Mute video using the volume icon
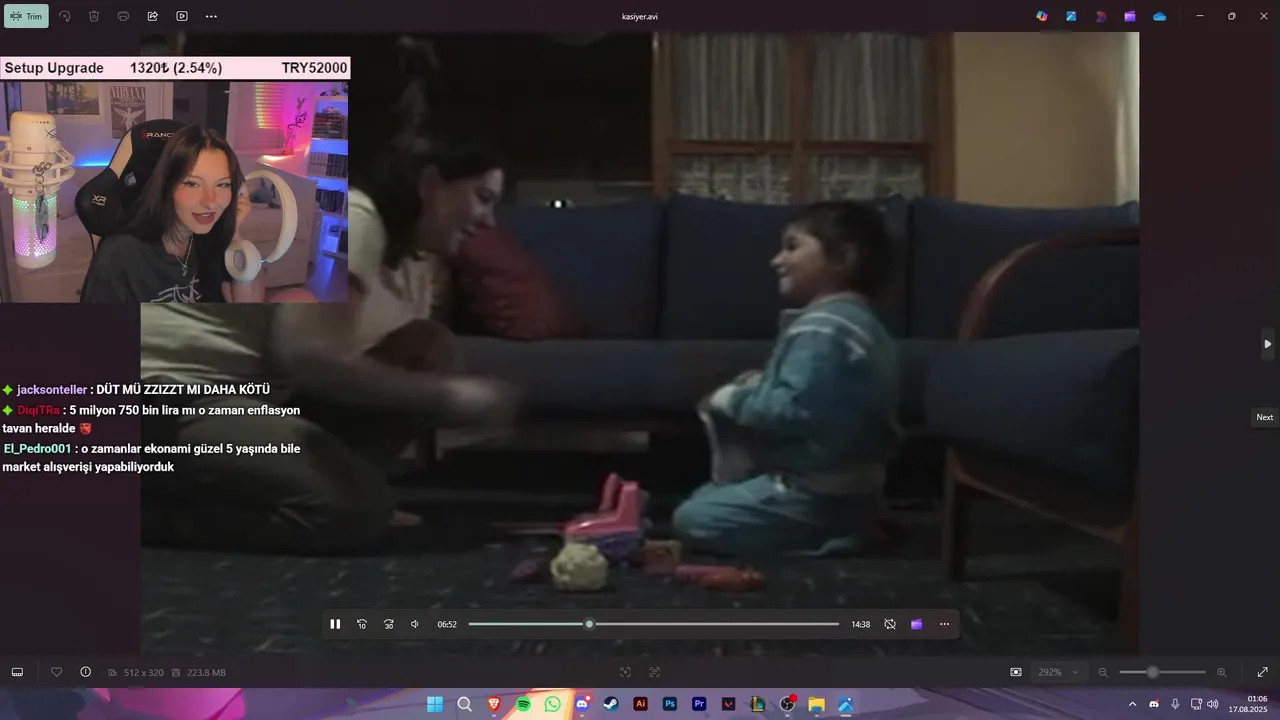This screenshot has width=1280, height=720. tap(415, 624)
